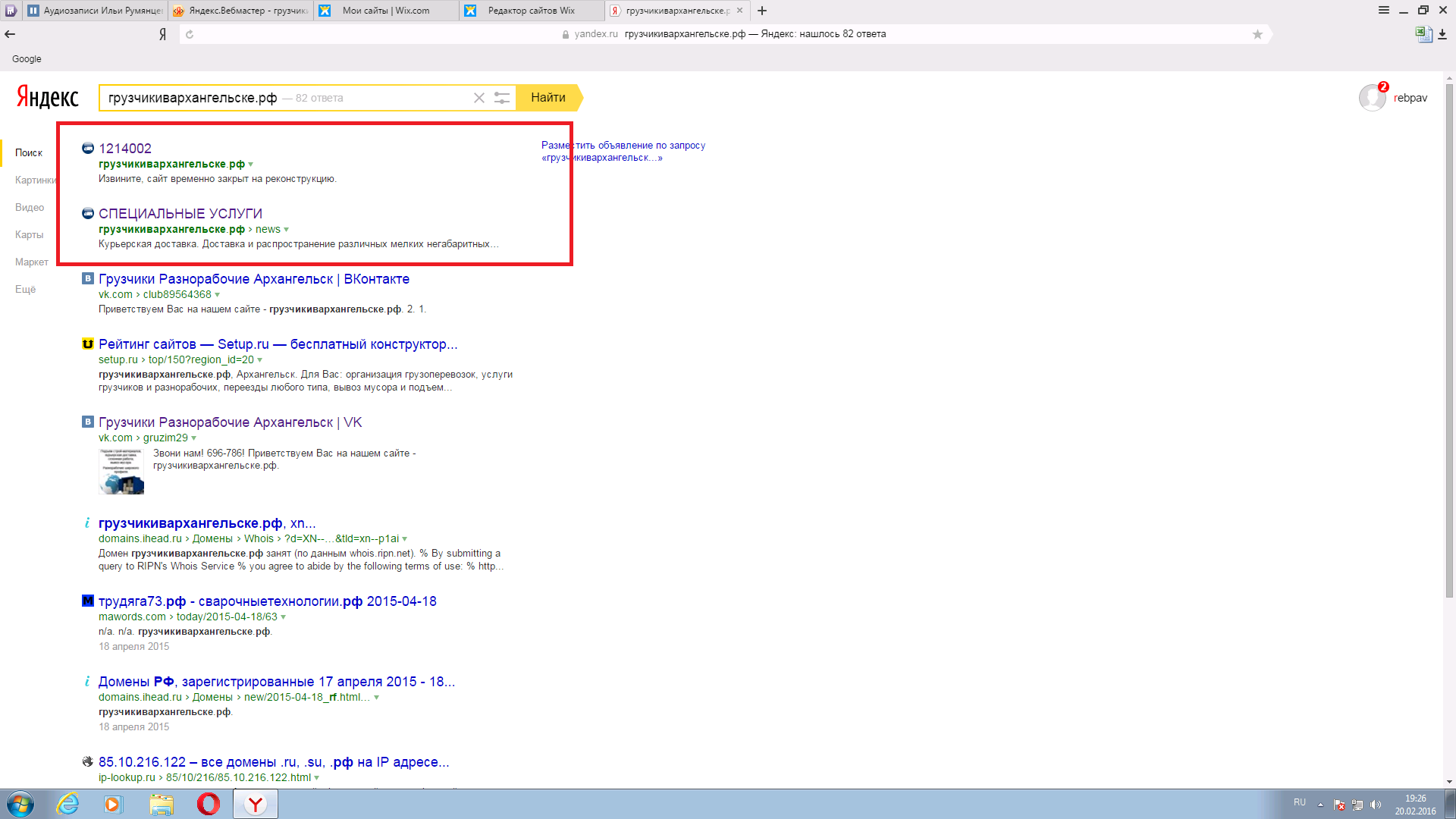Open Грузчики Разнорабочие Архангельск | ВКонтакте result

254,279
